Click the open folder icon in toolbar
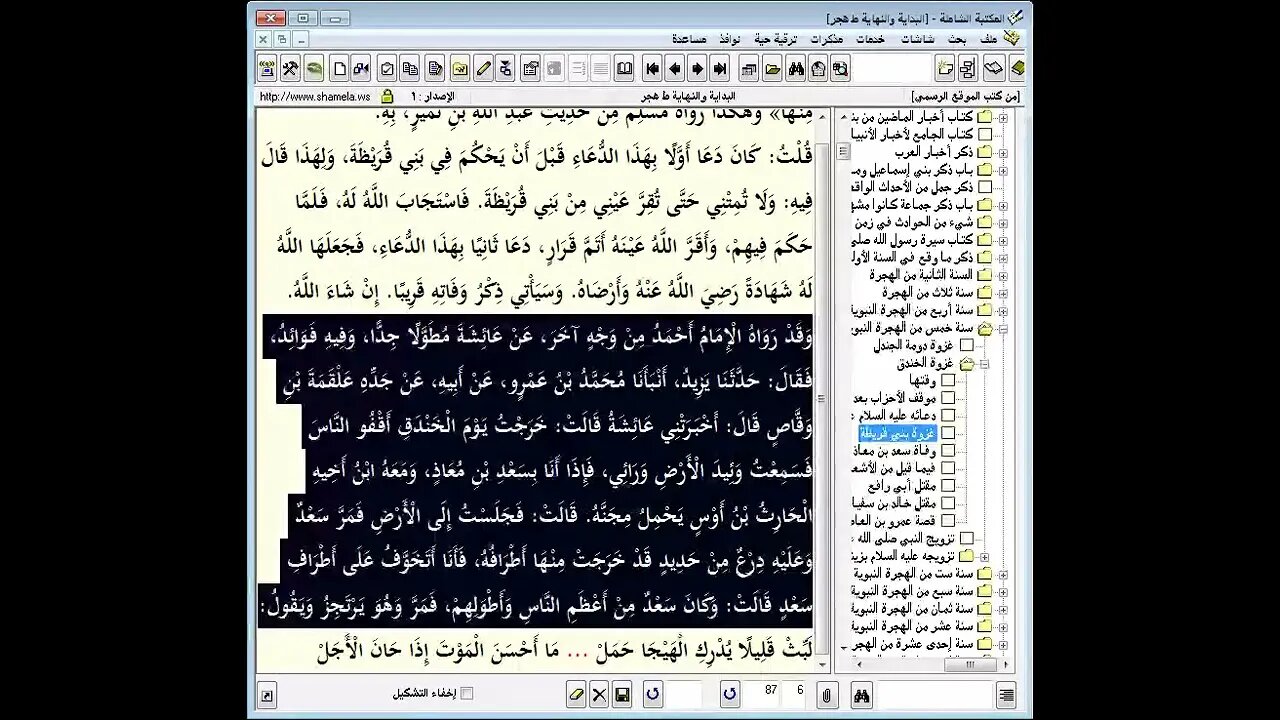 point(773,69)
